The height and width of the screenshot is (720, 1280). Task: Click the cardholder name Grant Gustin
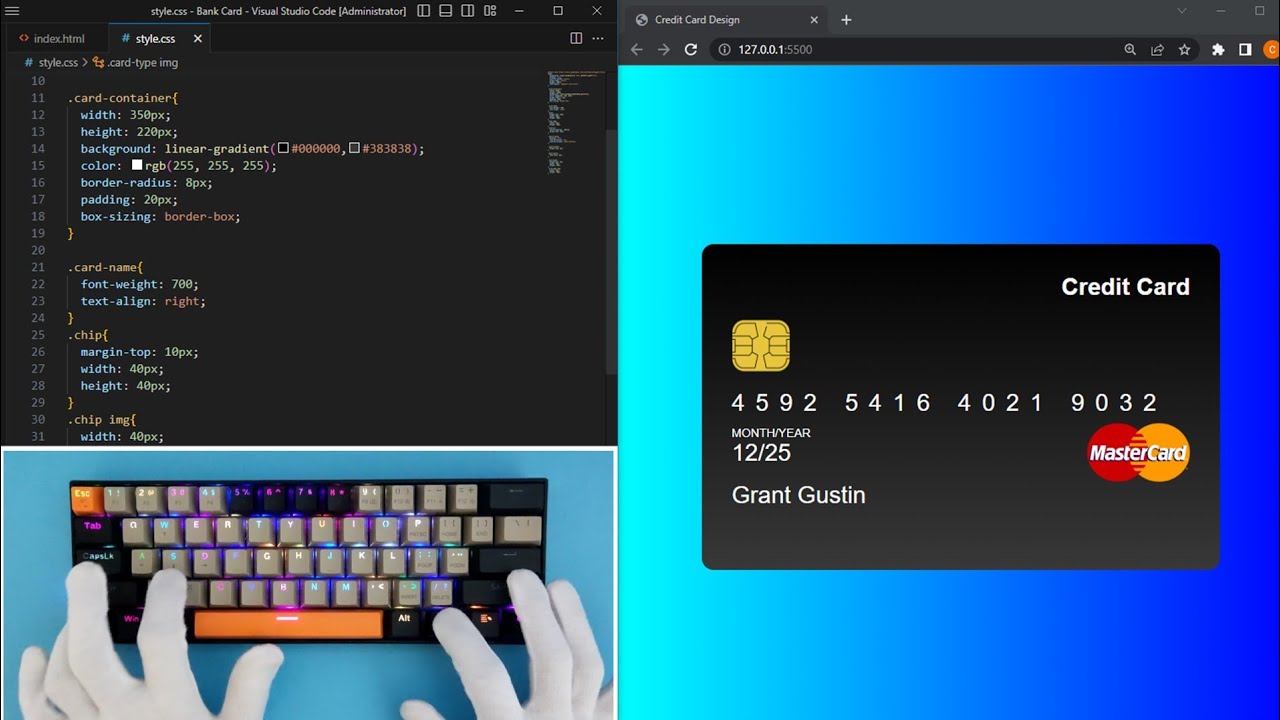coord(798,495)
